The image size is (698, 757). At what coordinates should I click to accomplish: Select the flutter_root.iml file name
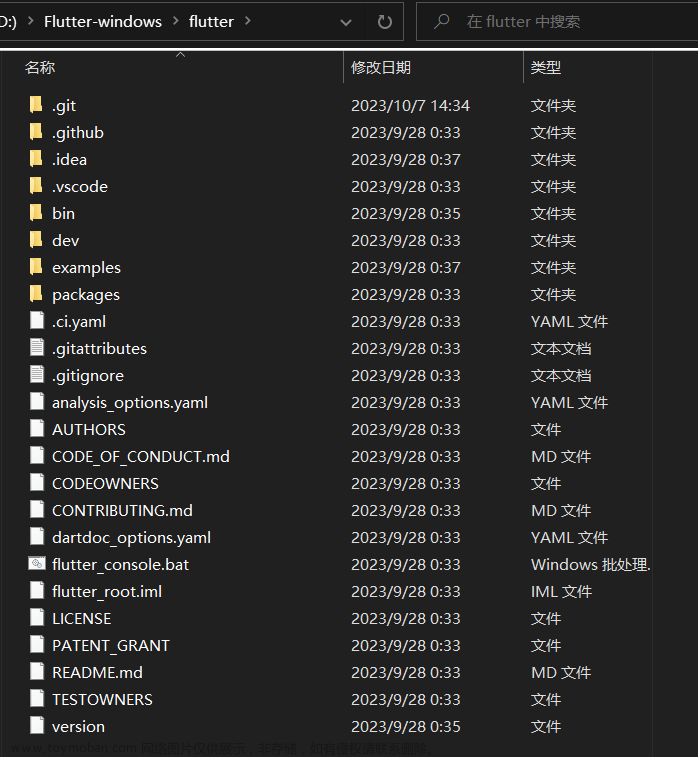[107, 592]
